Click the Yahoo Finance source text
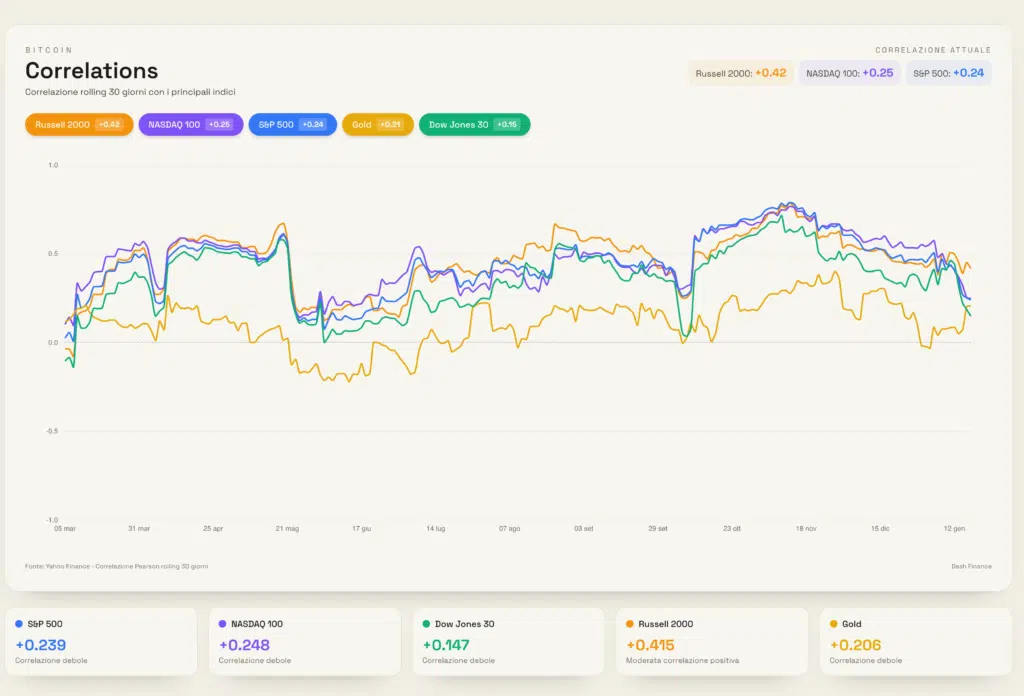Viewport: 1024px width, 696px height. click(116, 566)
